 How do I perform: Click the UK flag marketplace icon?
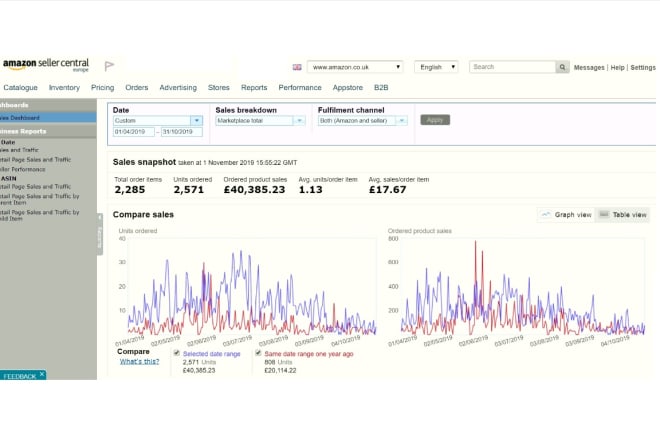(297, 67)
